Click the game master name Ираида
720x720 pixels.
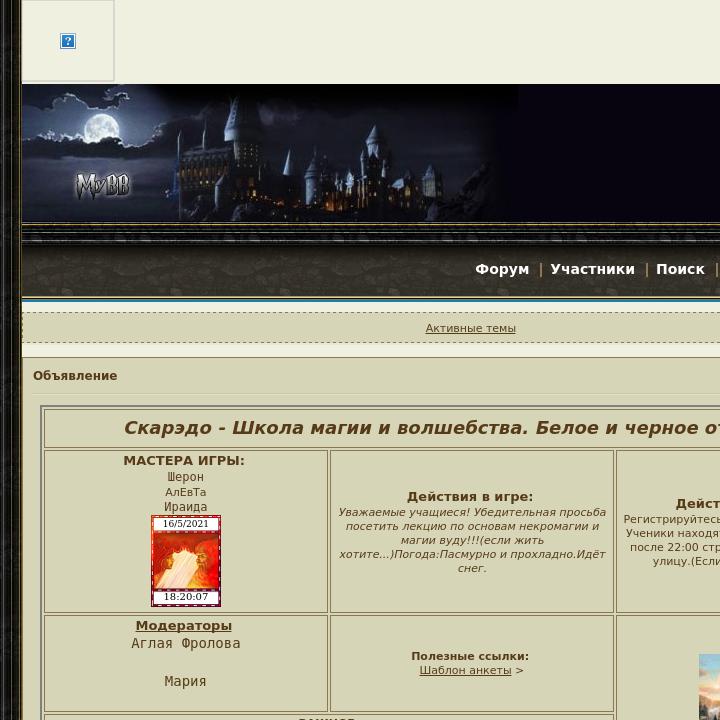point(186,507)
